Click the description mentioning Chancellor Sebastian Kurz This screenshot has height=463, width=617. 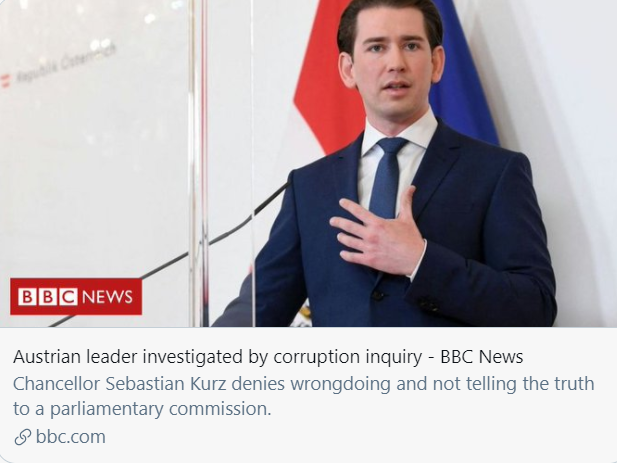pos(303,396)
